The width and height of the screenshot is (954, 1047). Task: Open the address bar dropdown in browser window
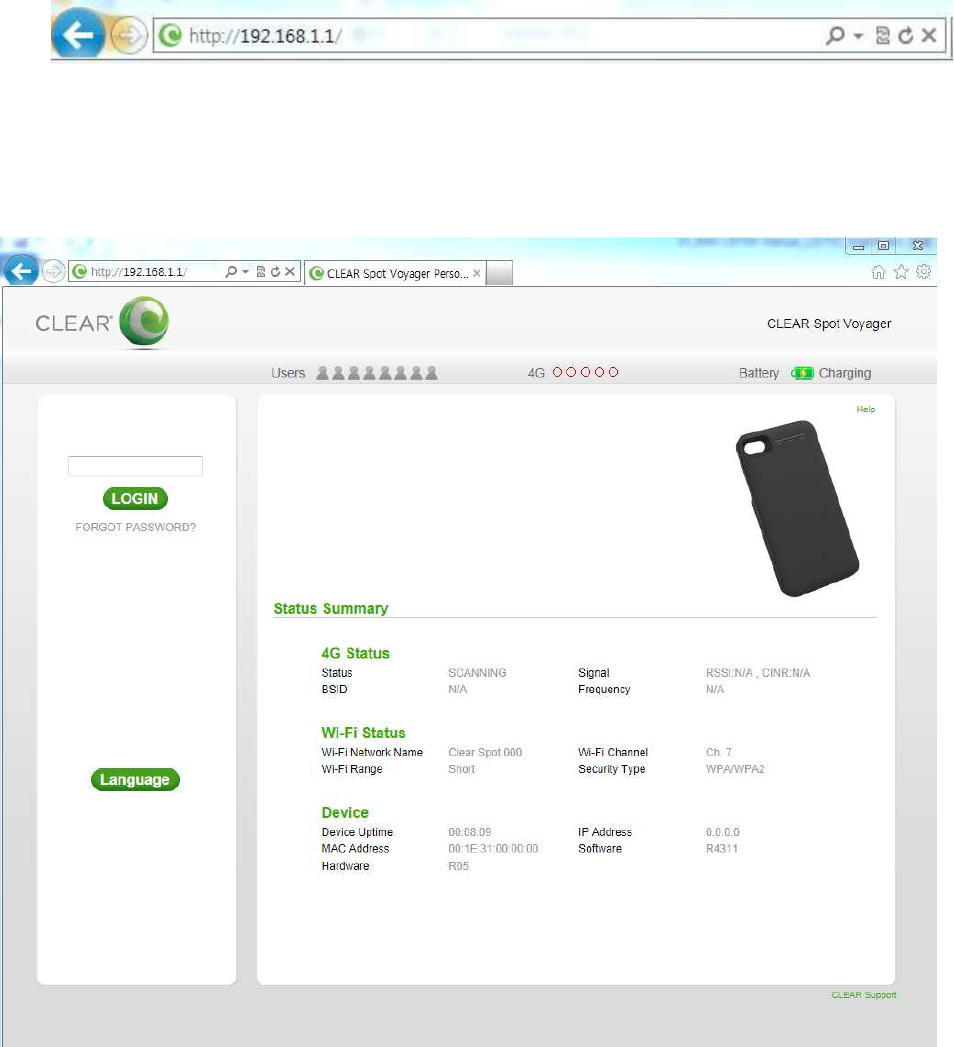tap(246, 272)
